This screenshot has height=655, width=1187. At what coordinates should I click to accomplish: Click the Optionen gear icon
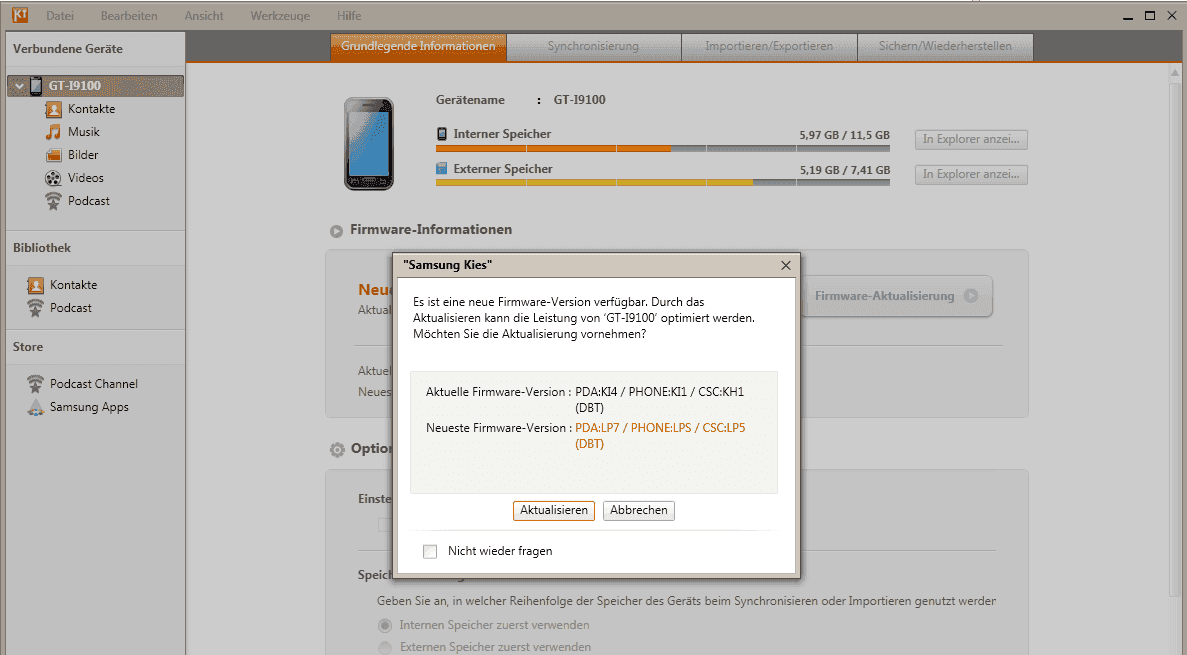pyautogui.click(x=337, y=450)
